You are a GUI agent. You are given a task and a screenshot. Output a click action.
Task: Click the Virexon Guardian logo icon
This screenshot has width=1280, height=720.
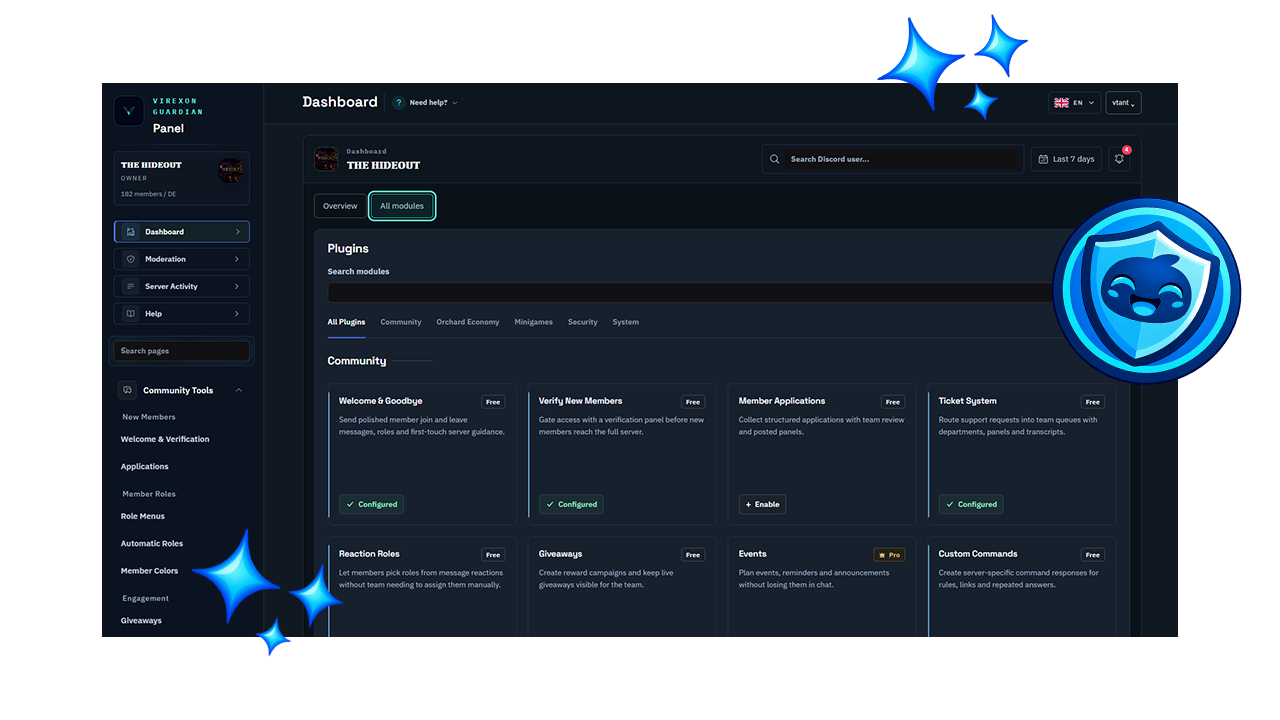129,111
